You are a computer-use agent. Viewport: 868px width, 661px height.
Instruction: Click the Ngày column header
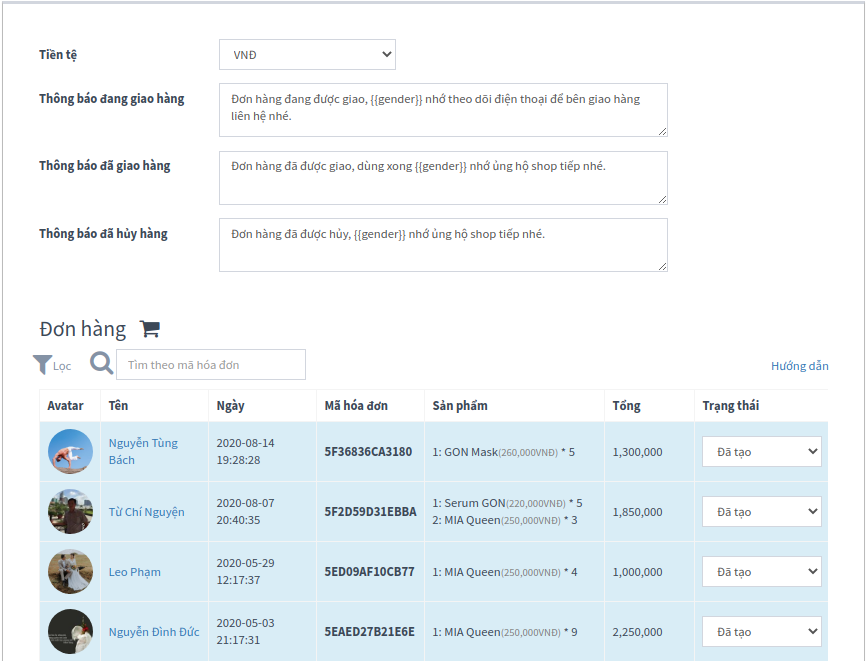click(230, 406)
